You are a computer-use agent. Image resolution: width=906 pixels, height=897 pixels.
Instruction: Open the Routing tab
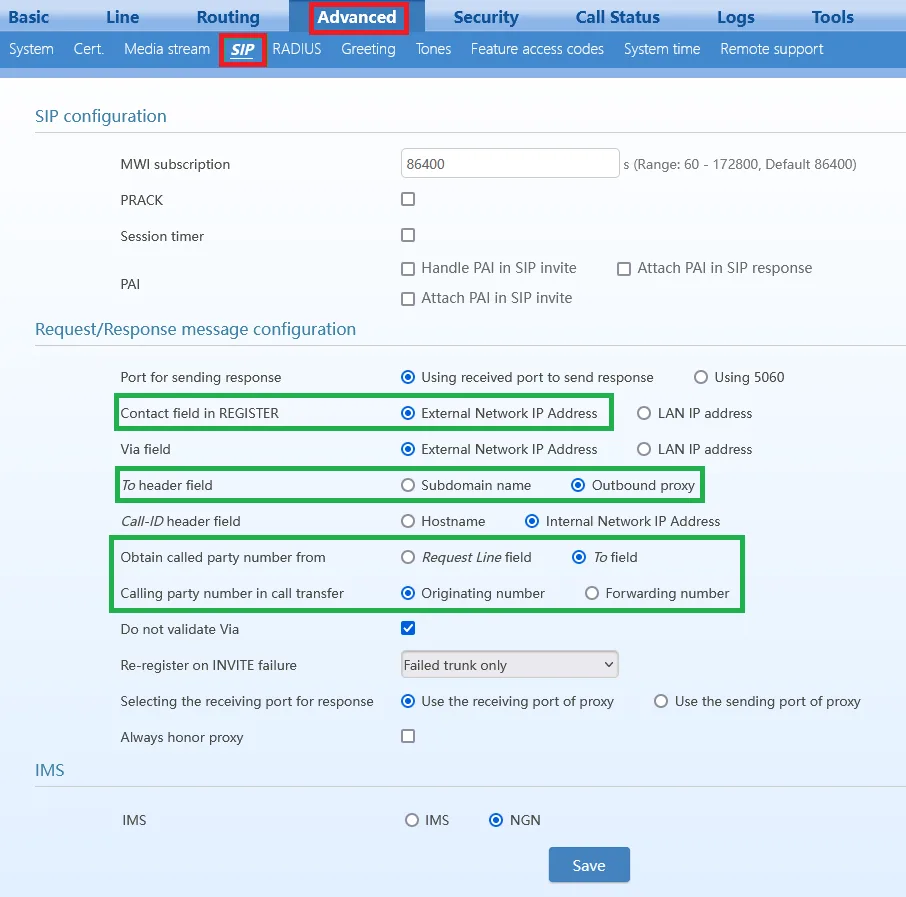(x=228, y=17)
